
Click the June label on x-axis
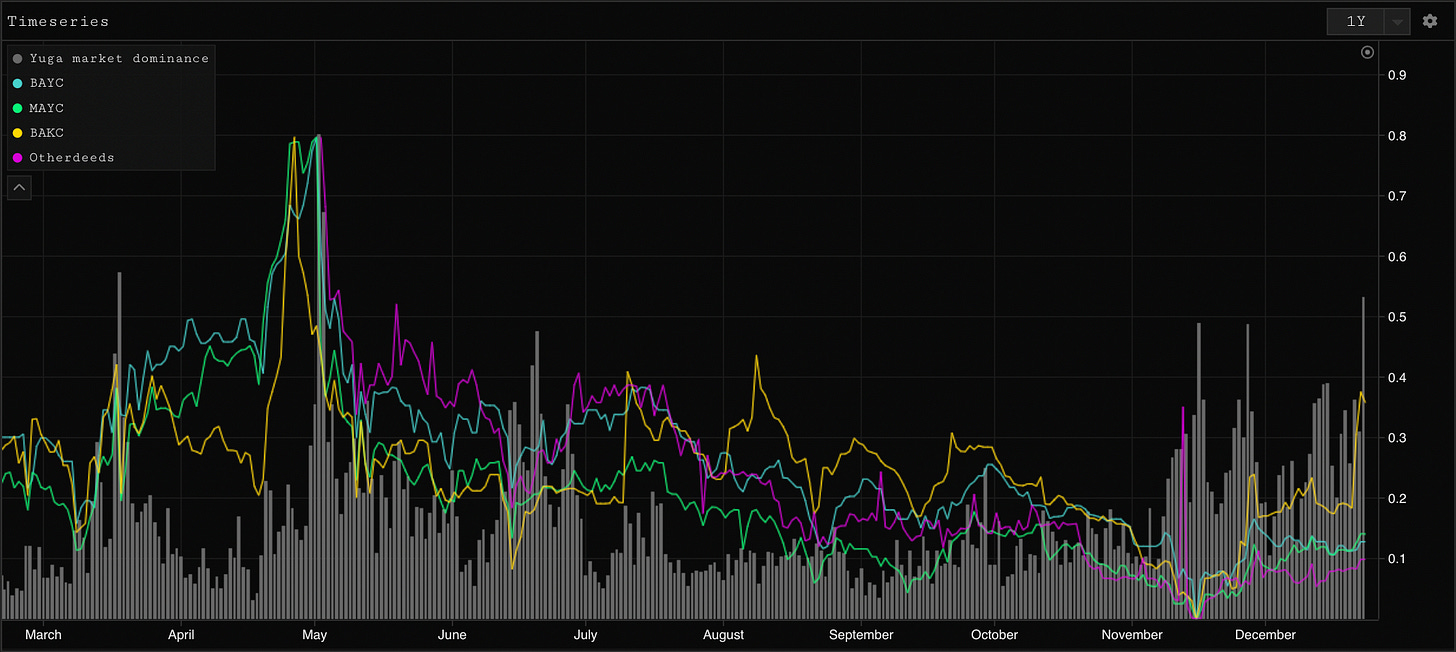452,635
